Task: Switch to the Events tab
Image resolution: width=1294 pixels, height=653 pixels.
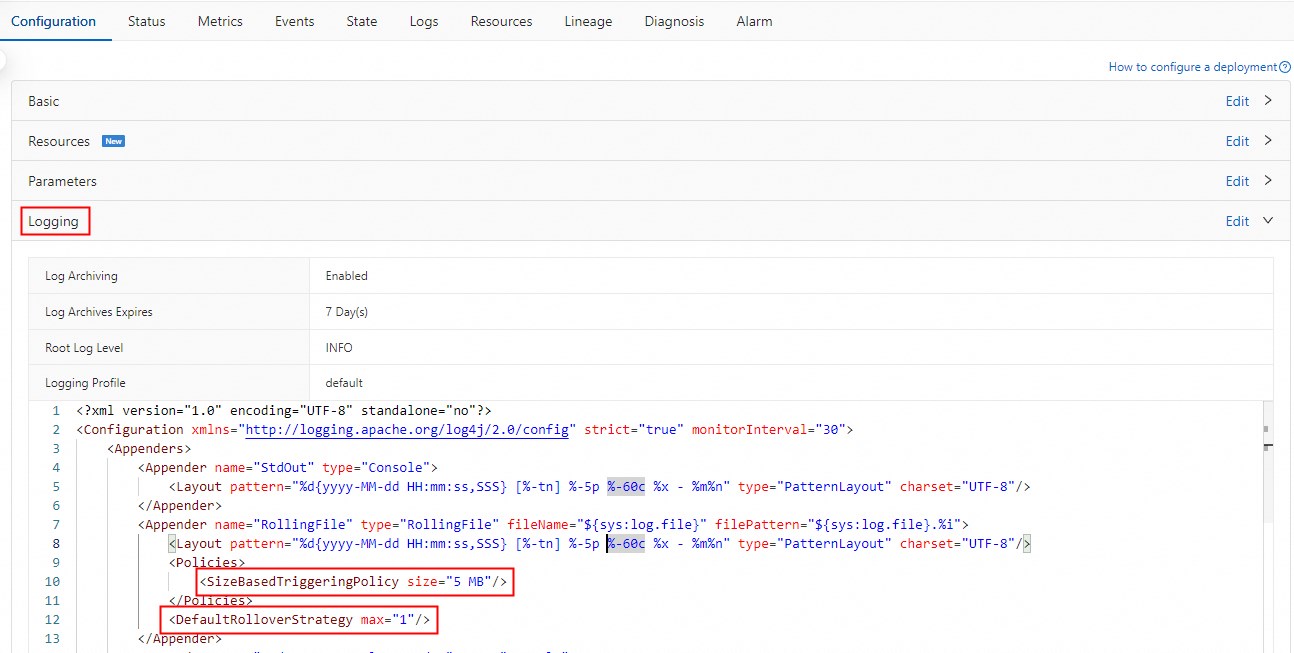Action: [295, 21]
